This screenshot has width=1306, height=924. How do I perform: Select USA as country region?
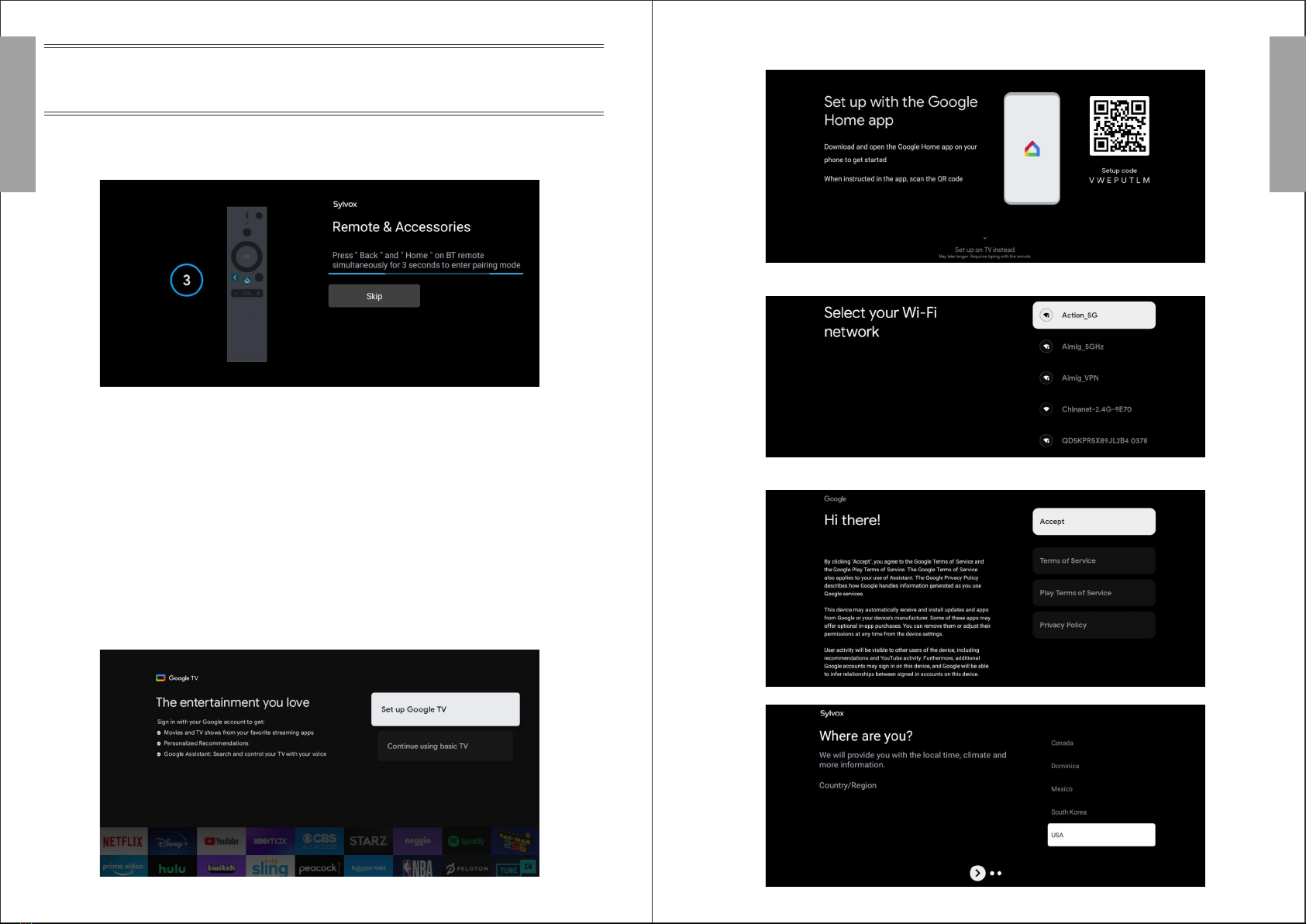(1101, 835)
